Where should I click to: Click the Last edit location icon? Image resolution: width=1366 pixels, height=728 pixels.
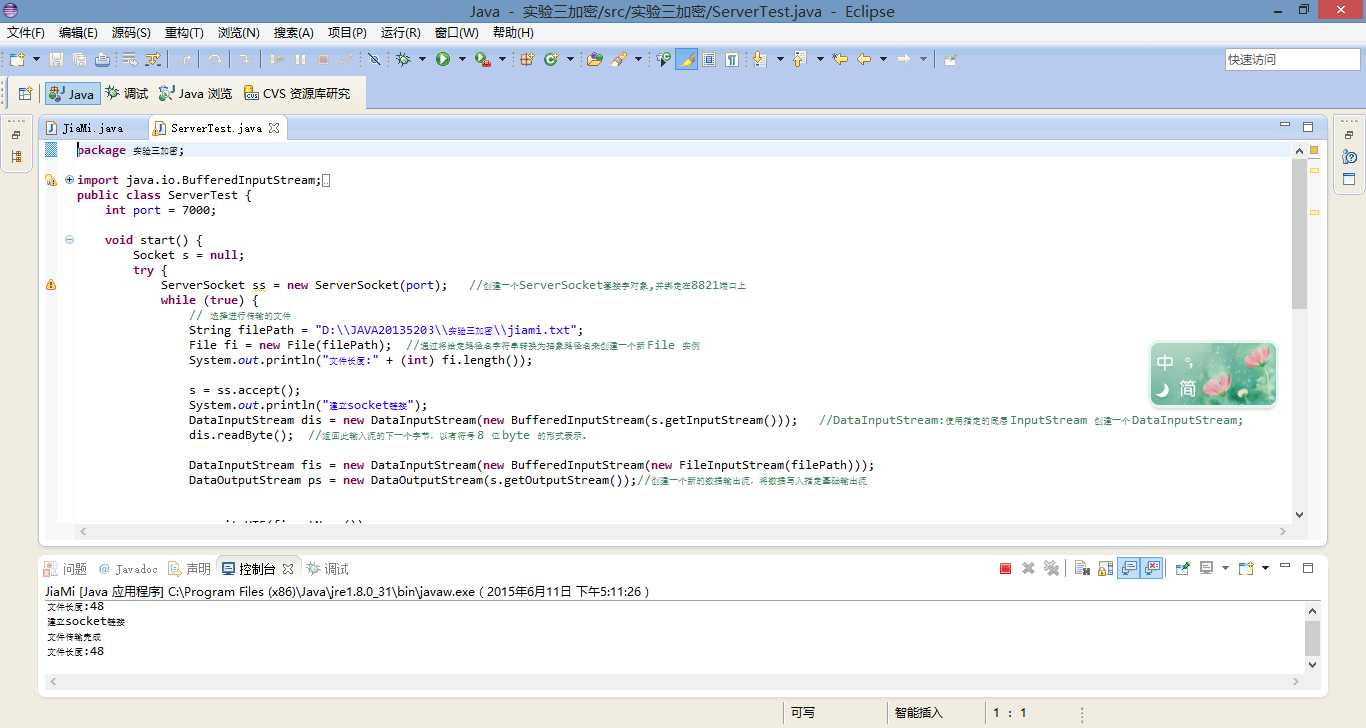tap(840, 59)
